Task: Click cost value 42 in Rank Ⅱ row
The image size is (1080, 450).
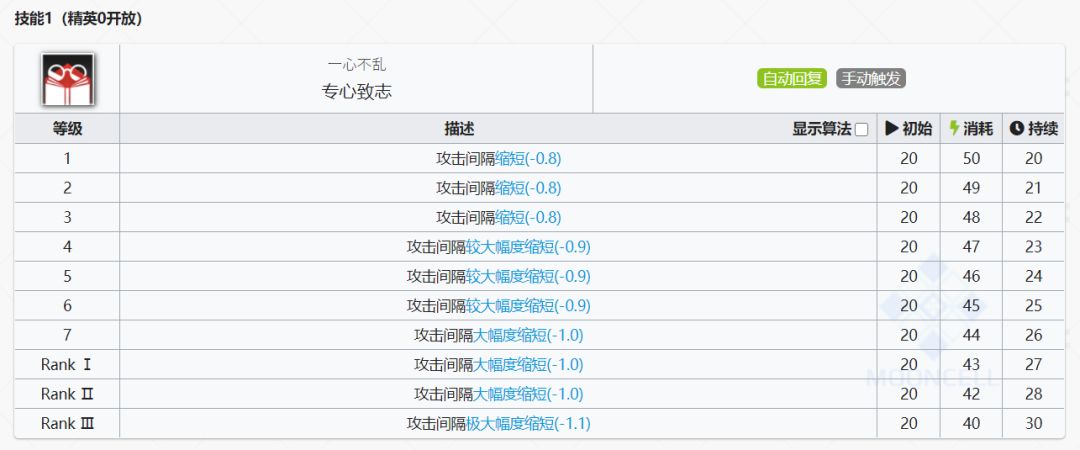Action: click(x=971, y=394)
